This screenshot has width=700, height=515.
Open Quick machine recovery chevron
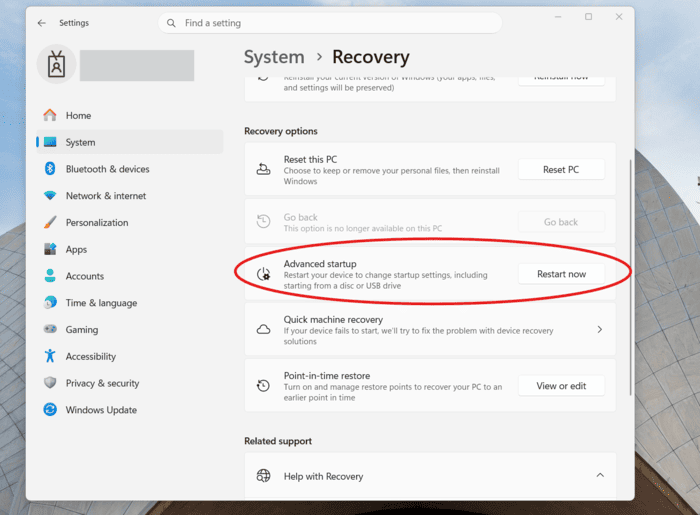(600, 329)
